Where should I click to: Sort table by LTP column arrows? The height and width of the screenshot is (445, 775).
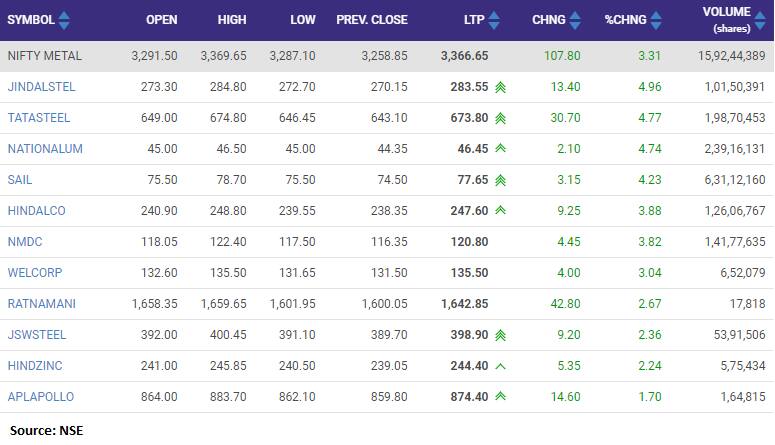[x=494, y=20]
